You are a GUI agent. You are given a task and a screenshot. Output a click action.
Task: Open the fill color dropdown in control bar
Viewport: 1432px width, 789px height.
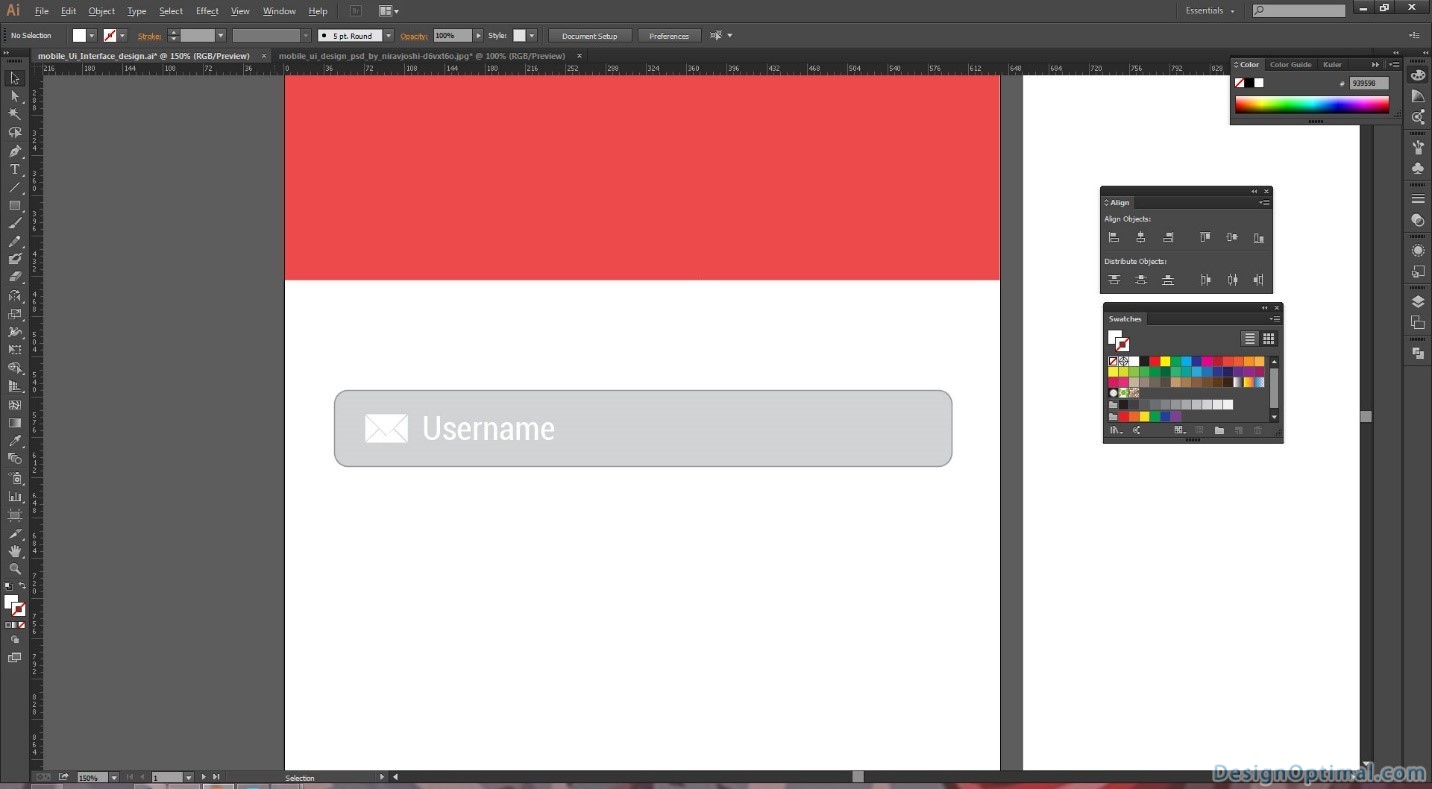click(92, 35)
